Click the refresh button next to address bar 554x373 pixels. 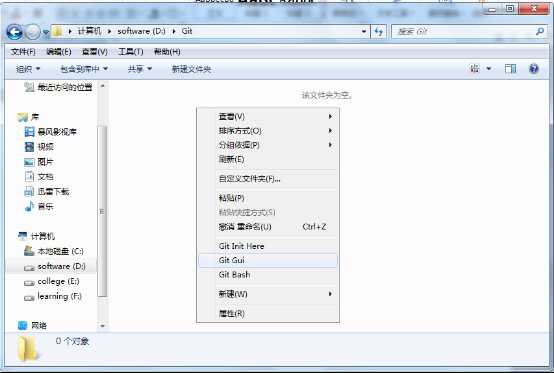(379, 32)
